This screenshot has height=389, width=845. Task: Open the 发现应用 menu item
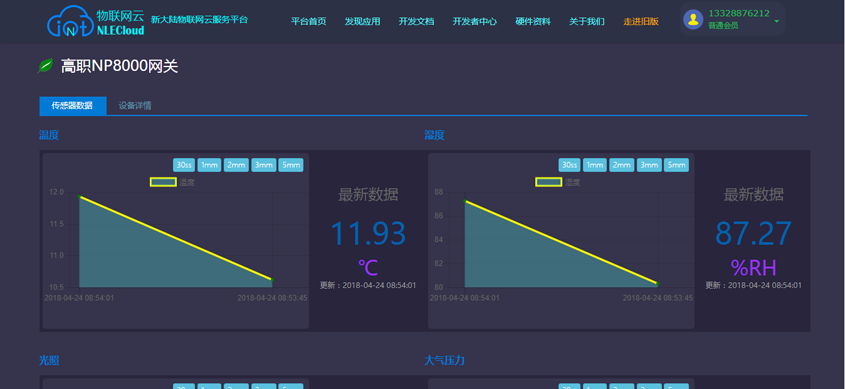[362, 22]
